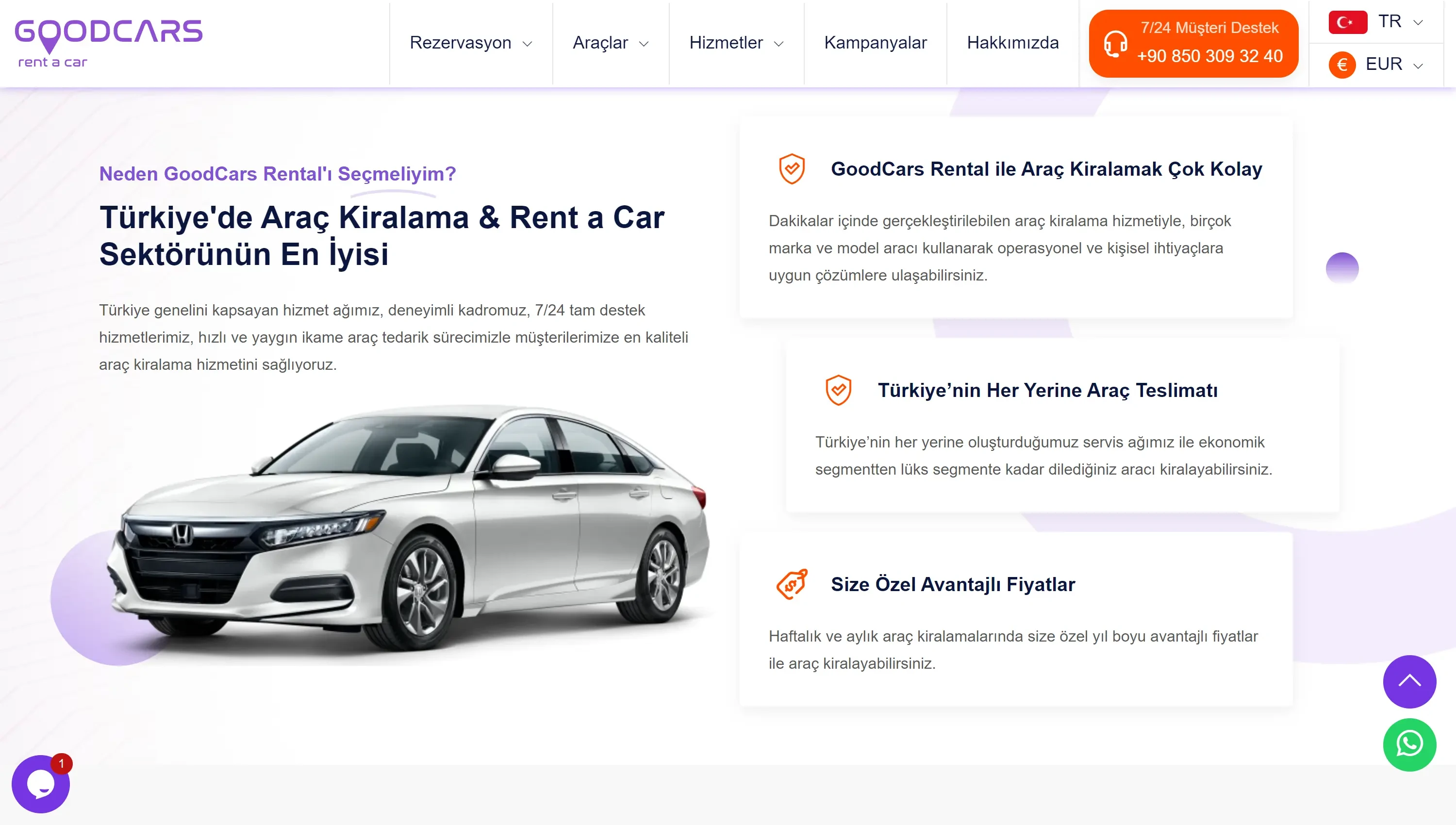
Task: Click the GoodCars rent a car logo
Action: coord(108,43)
